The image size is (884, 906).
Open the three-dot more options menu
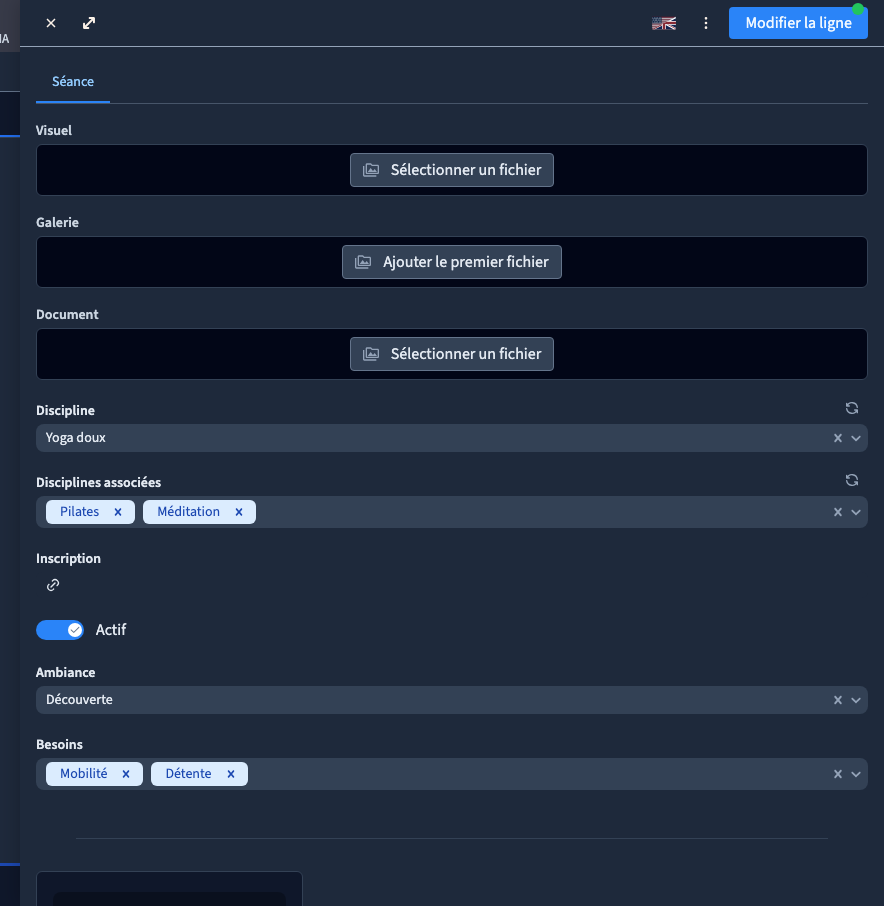[x=705, y=23]
